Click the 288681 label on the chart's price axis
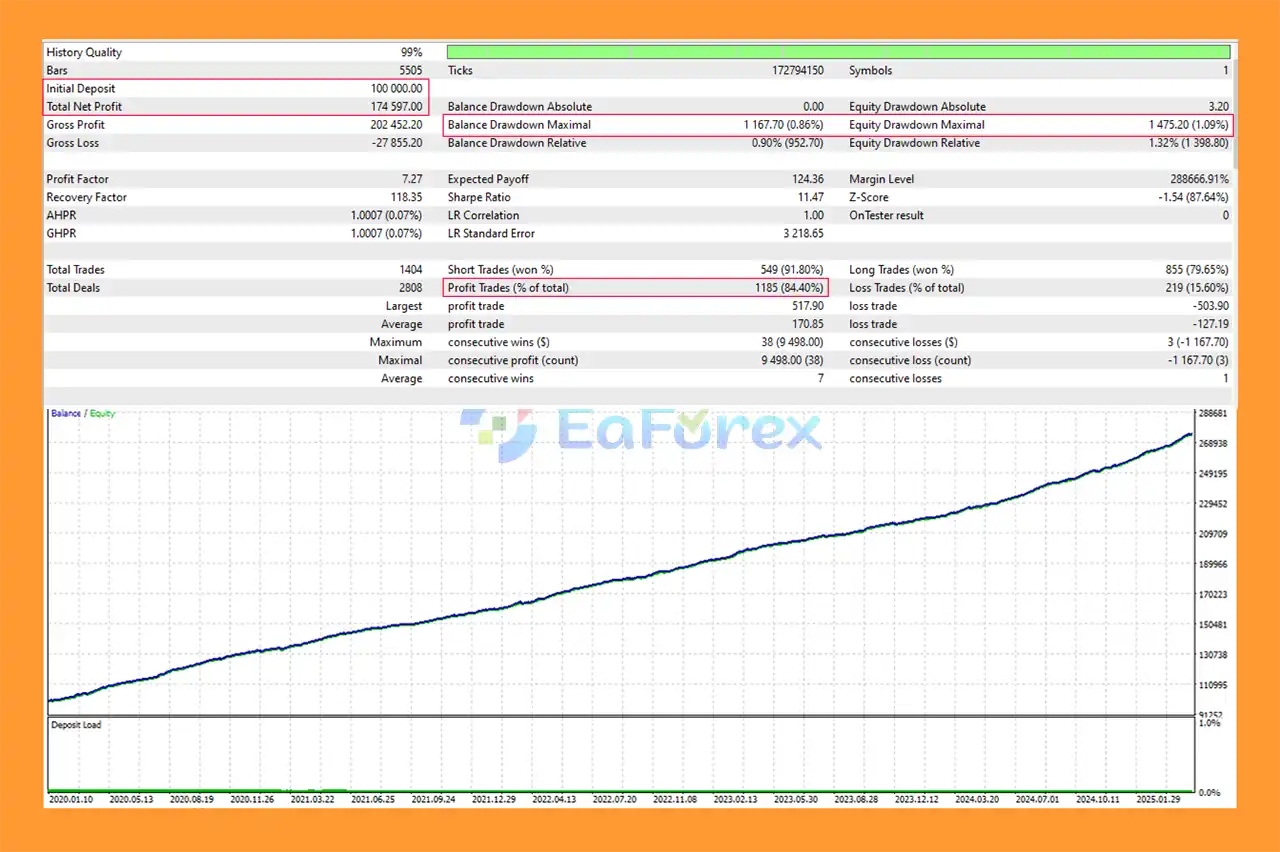The width and height of the screenshot is (1280, 852). (1213, 413)
